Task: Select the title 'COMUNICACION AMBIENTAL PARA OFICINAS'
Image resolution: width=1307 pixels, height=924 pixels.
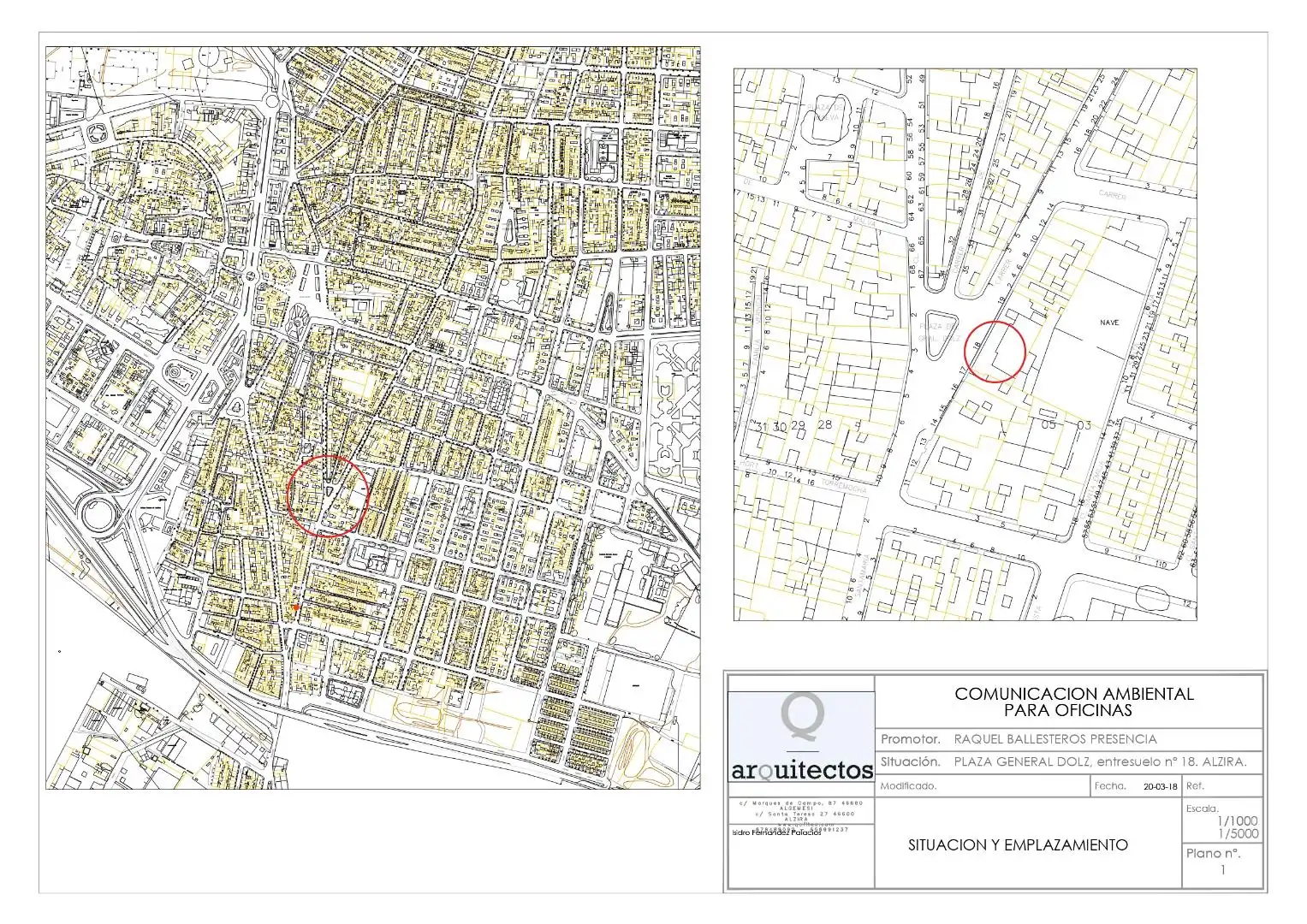Action: pos(1073,702)
